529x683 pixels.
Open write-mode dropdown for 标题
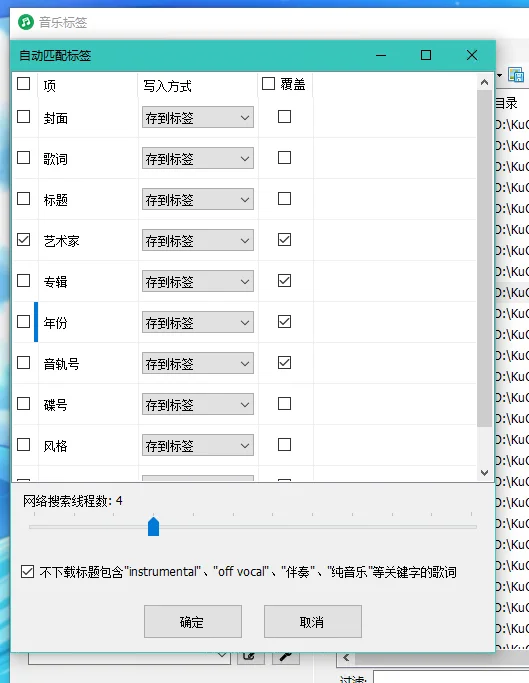(x=198, y=199)
